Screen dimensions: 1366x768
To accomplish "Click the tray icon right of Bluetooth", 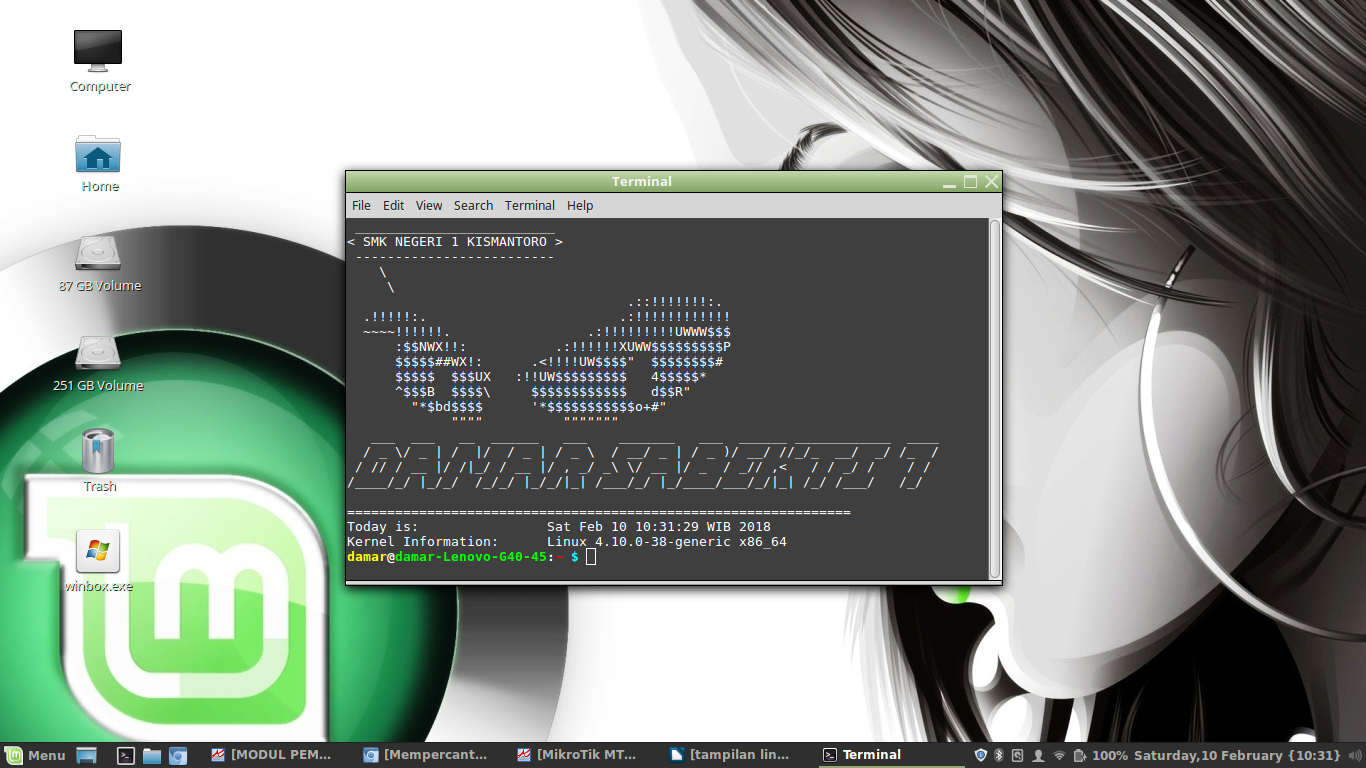I will [1017, 755].
